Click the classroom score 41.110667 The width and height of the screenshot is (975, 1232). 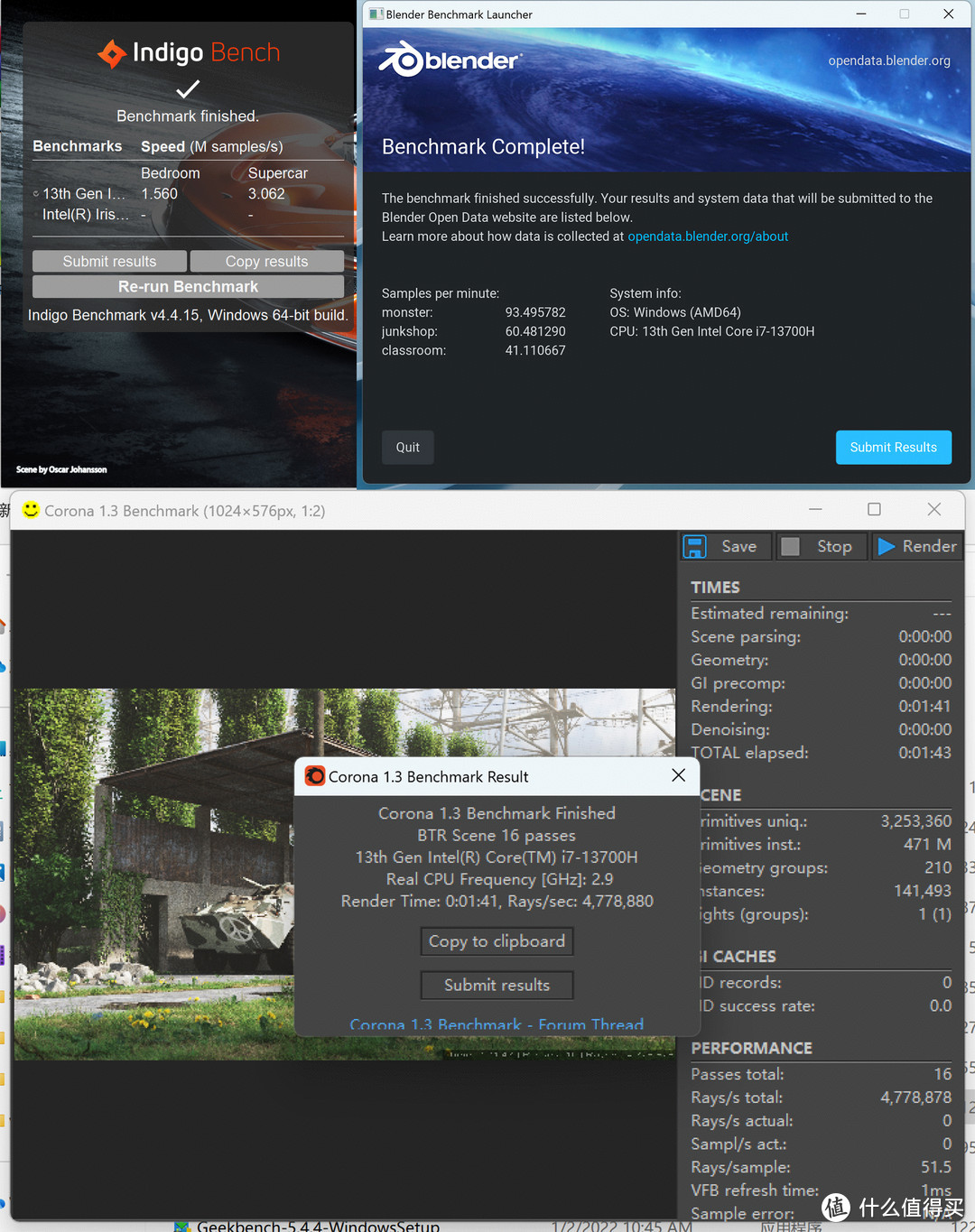(535, 350)
